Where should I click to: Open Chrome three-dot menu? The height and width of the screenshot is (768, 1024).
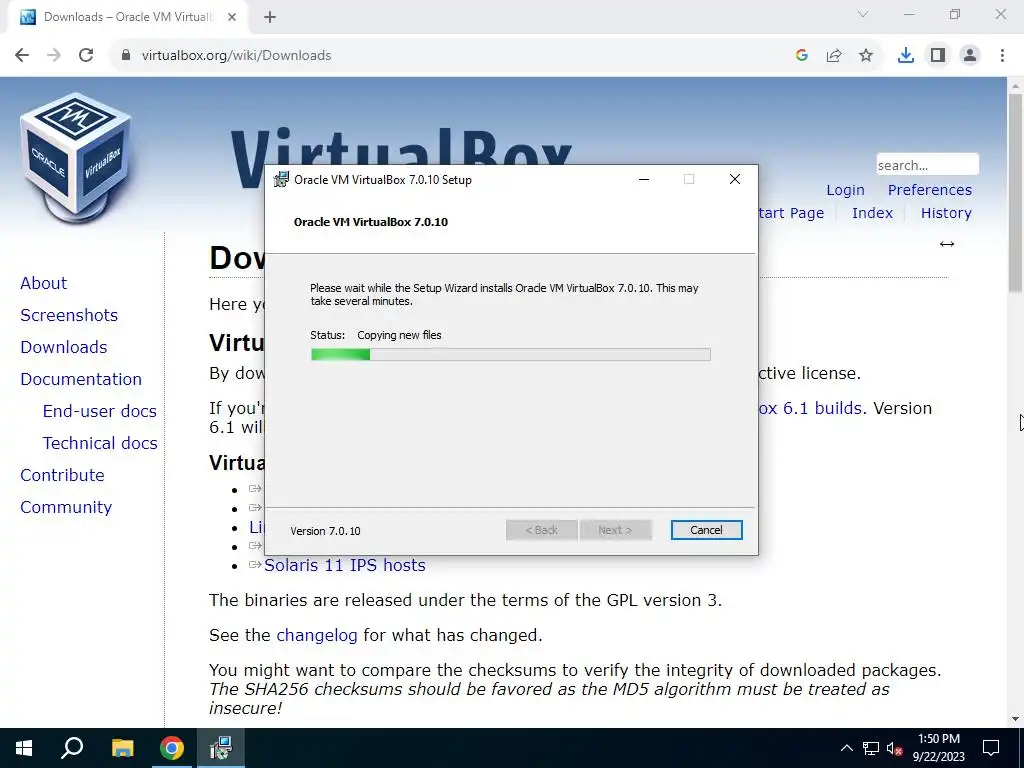(x=1002, y=56)
